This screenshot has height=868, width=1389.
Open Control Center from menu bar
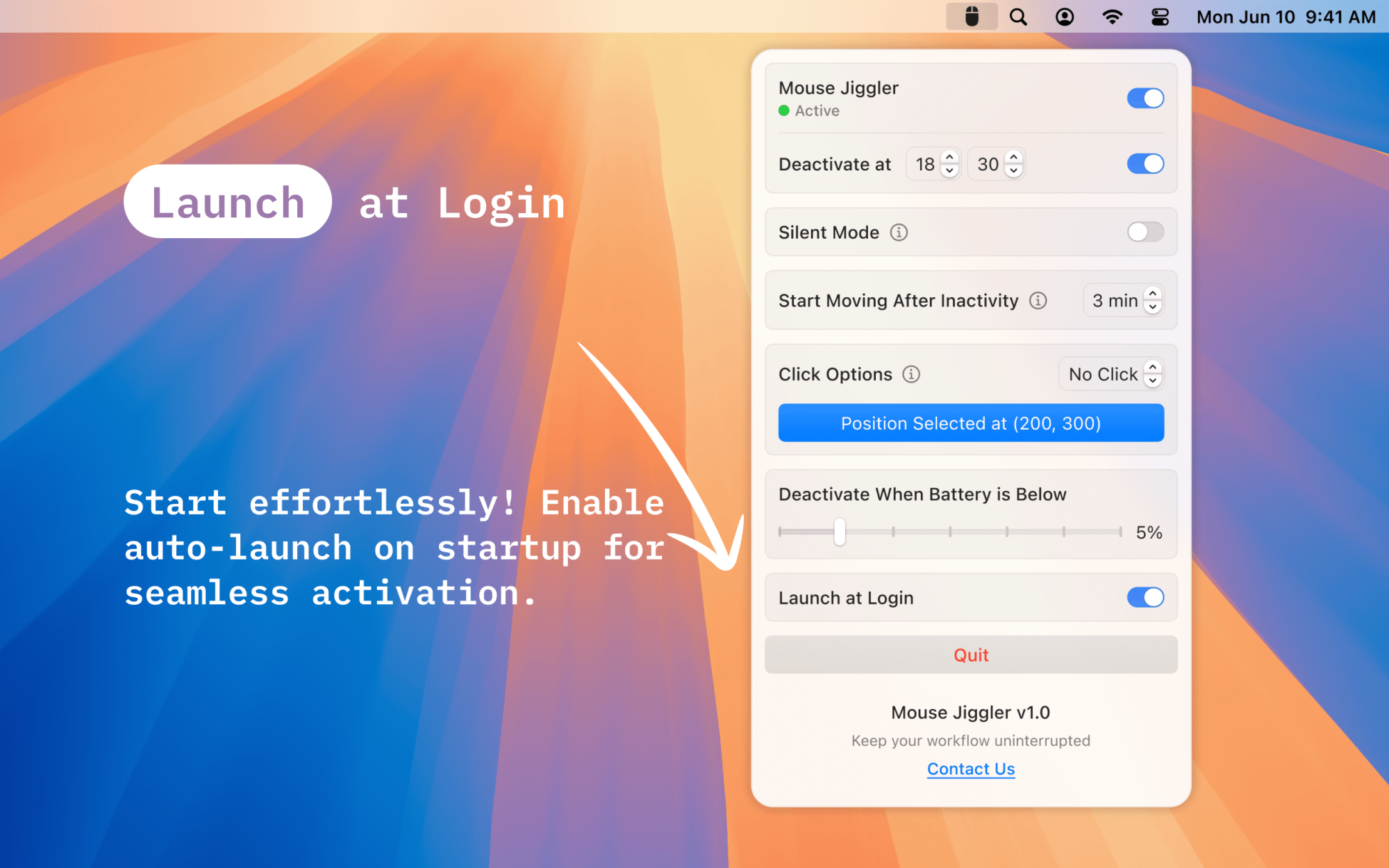click(1160, 17)
